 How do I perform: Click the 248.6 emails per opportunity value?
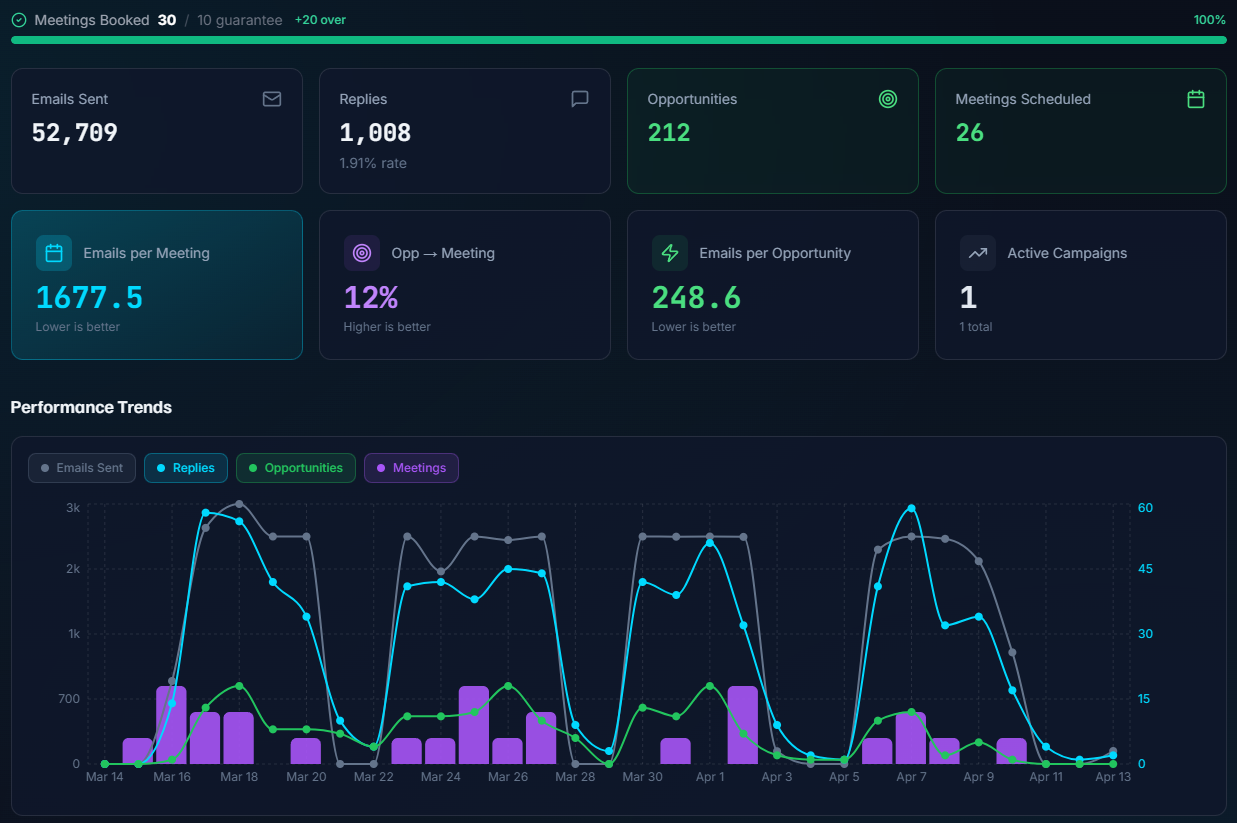[696, 297]
